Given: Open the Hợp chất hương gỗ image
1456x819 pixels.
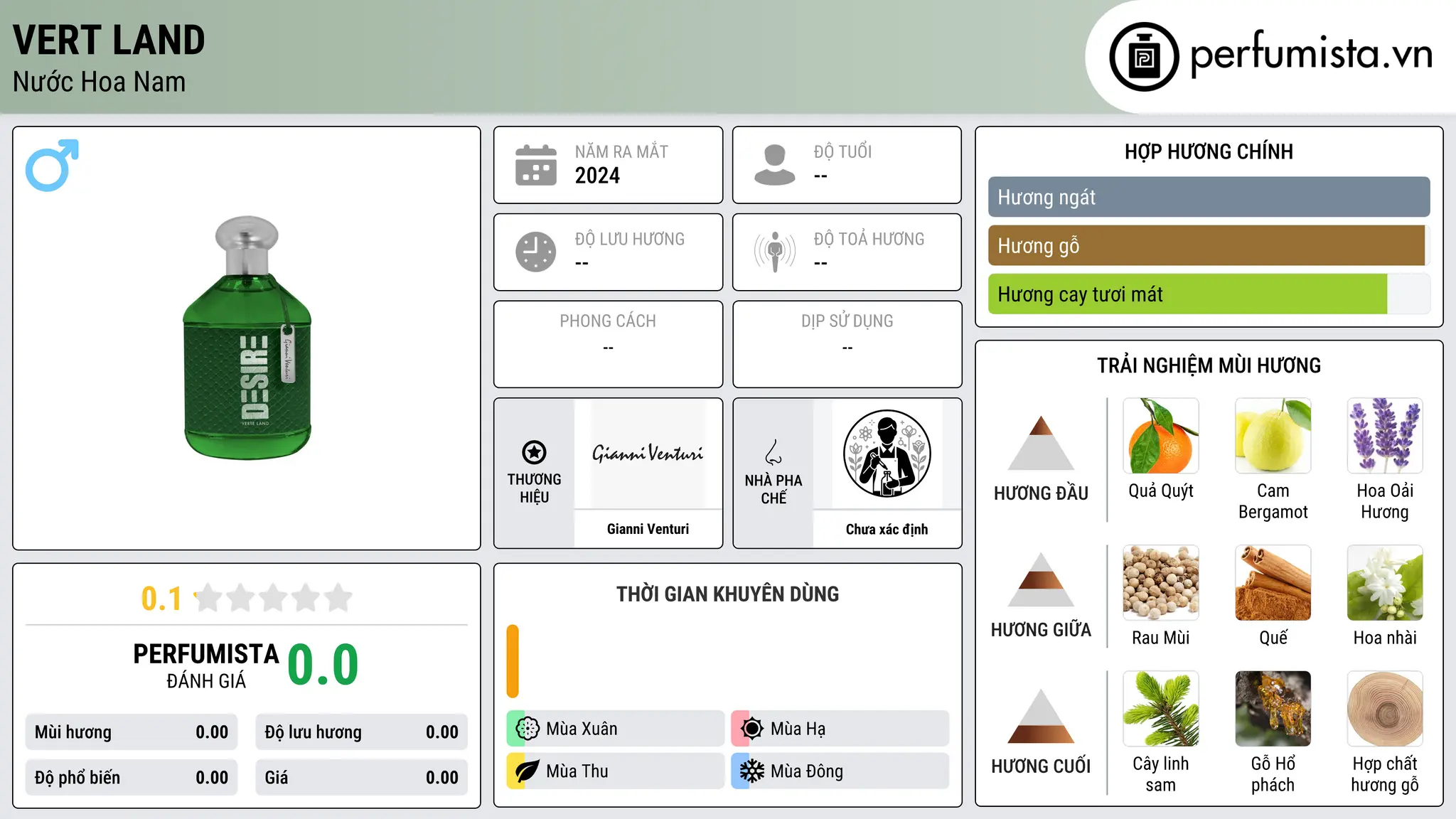Looking at the screenshot, I should coord(1385,709).
